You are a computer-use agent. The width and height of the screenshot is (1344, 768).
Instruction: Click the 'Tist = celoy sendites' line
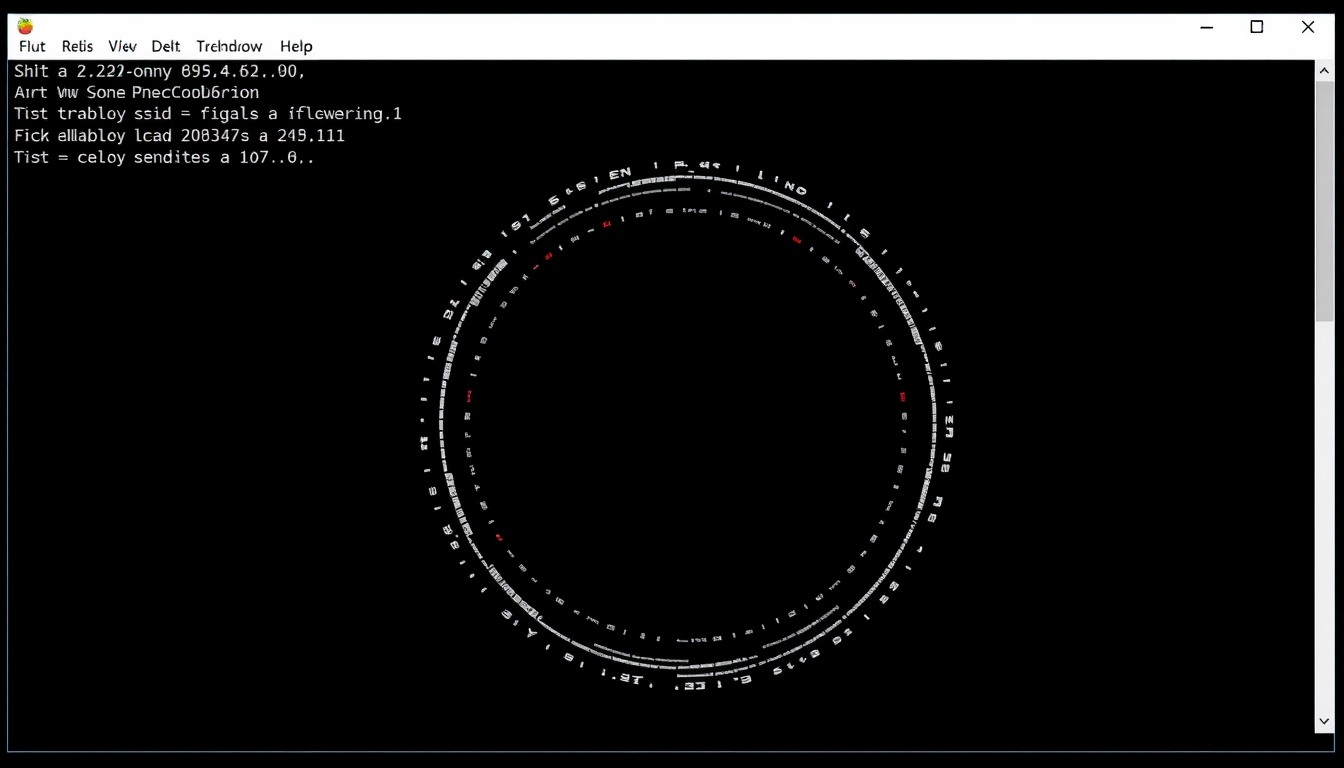[x=164, y=158]
